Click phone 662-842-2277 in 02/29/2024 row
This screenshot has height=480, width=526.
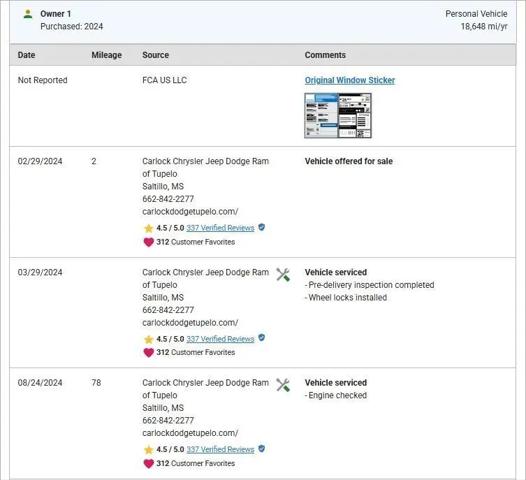[168, 199]
